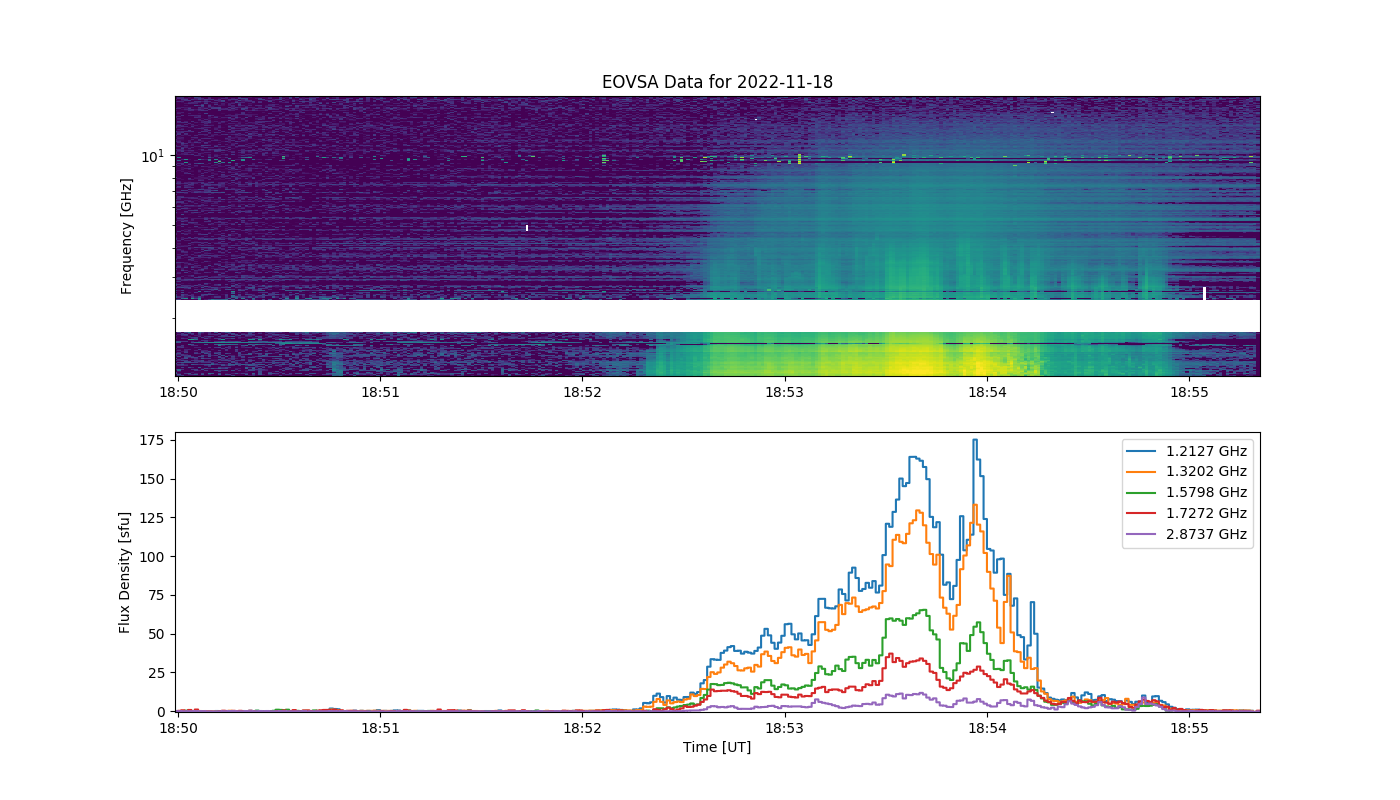Click the plot title EOVSA Data for 2022-11-18
This screenshot has width=1400, height=800.
click(717, 82)
